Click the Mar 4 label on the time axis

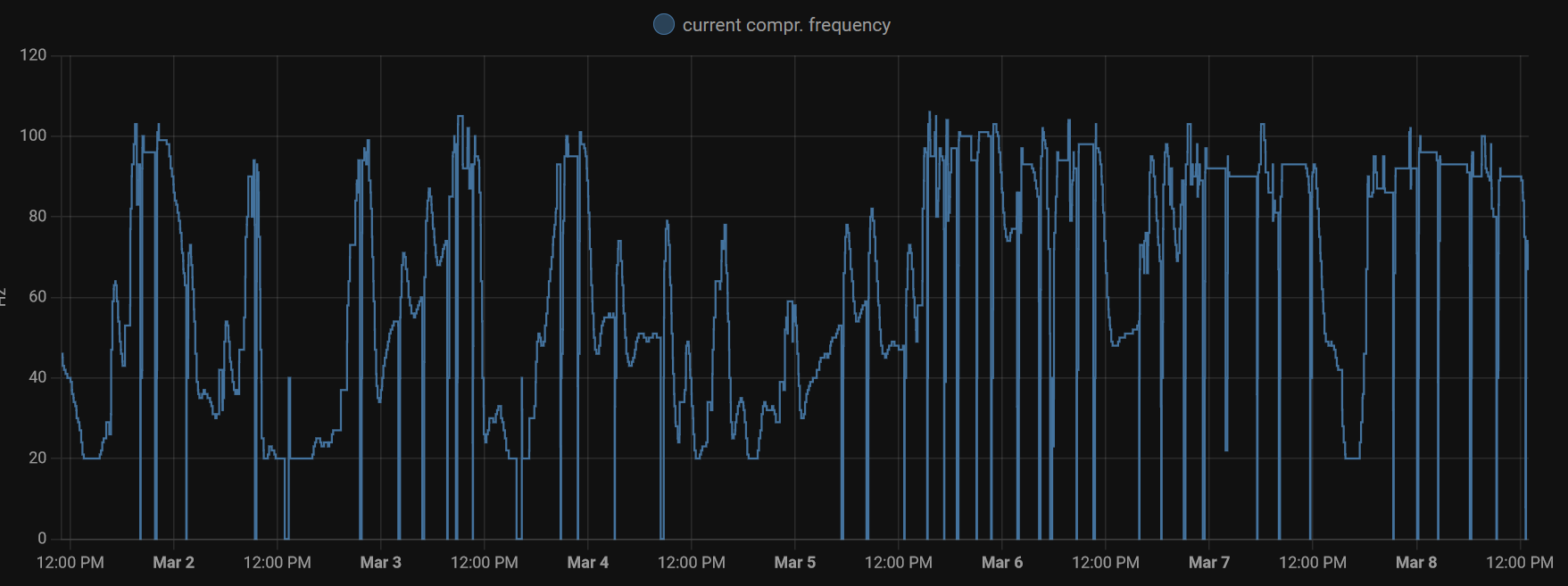pyautogui.click(x=587, y=562)
